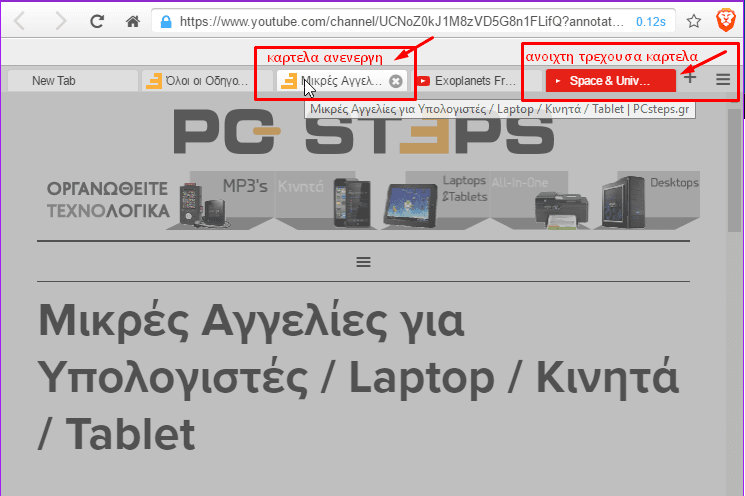
Task: Open the home page button
Action: pos(133,21)
